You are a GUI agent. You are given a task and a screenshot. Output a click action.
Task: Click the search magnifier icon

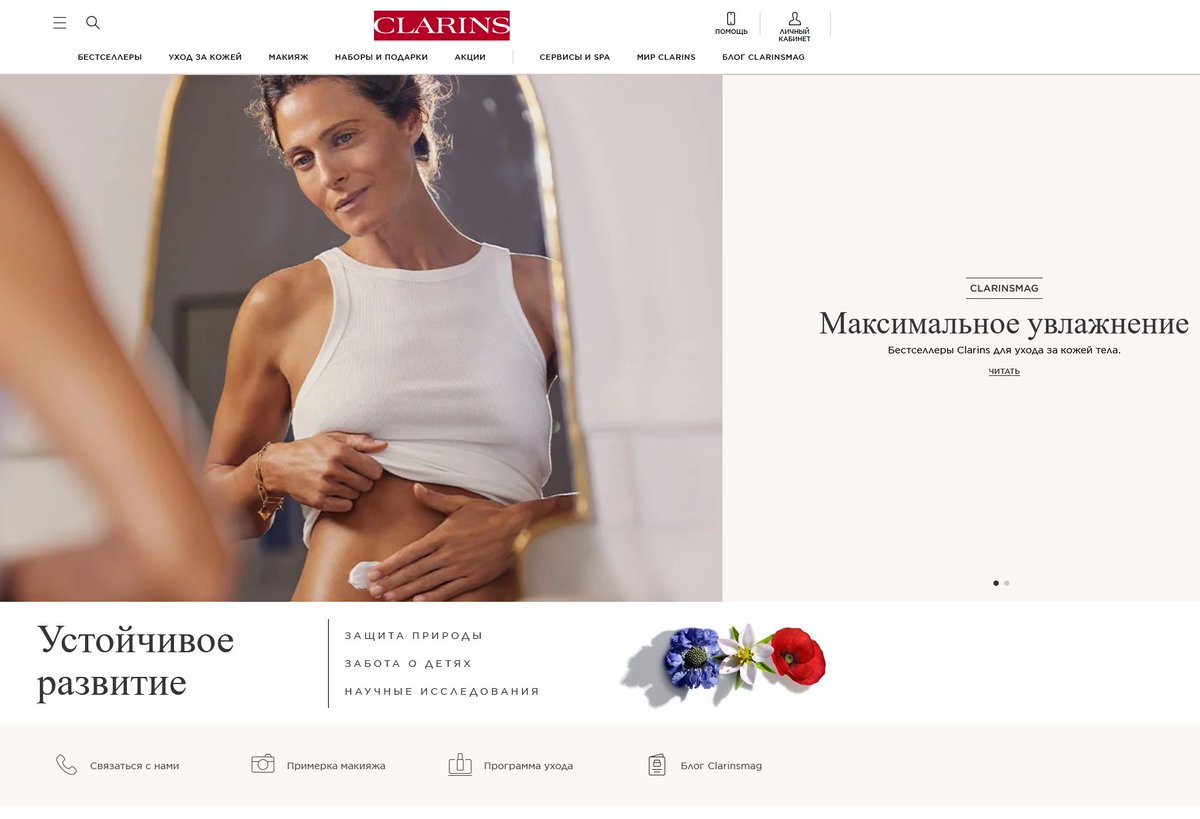coord(93,22)
